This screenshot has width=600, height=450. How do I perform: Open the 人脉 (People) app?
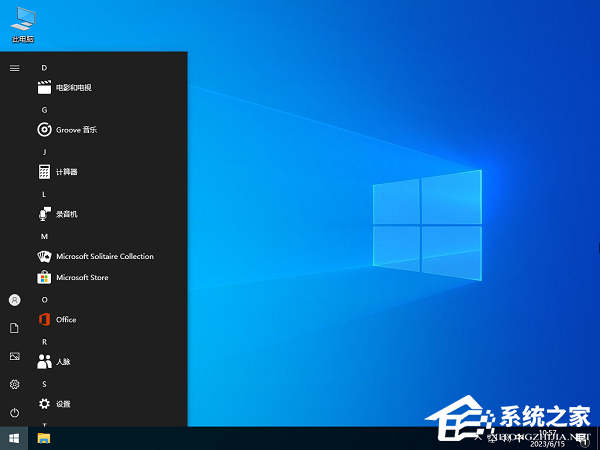(62, 362)
